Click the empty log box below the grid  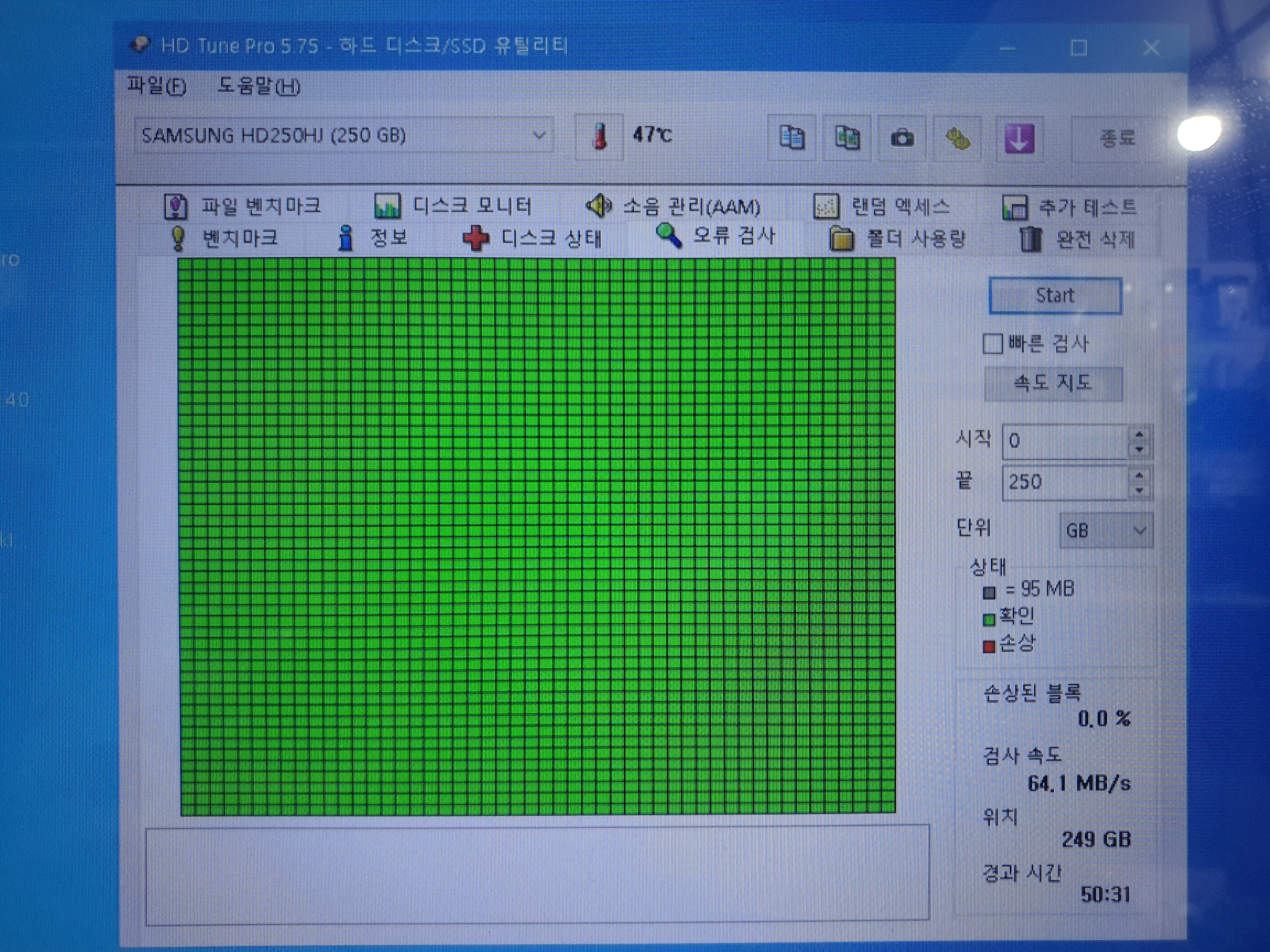(x=537, y=875)
